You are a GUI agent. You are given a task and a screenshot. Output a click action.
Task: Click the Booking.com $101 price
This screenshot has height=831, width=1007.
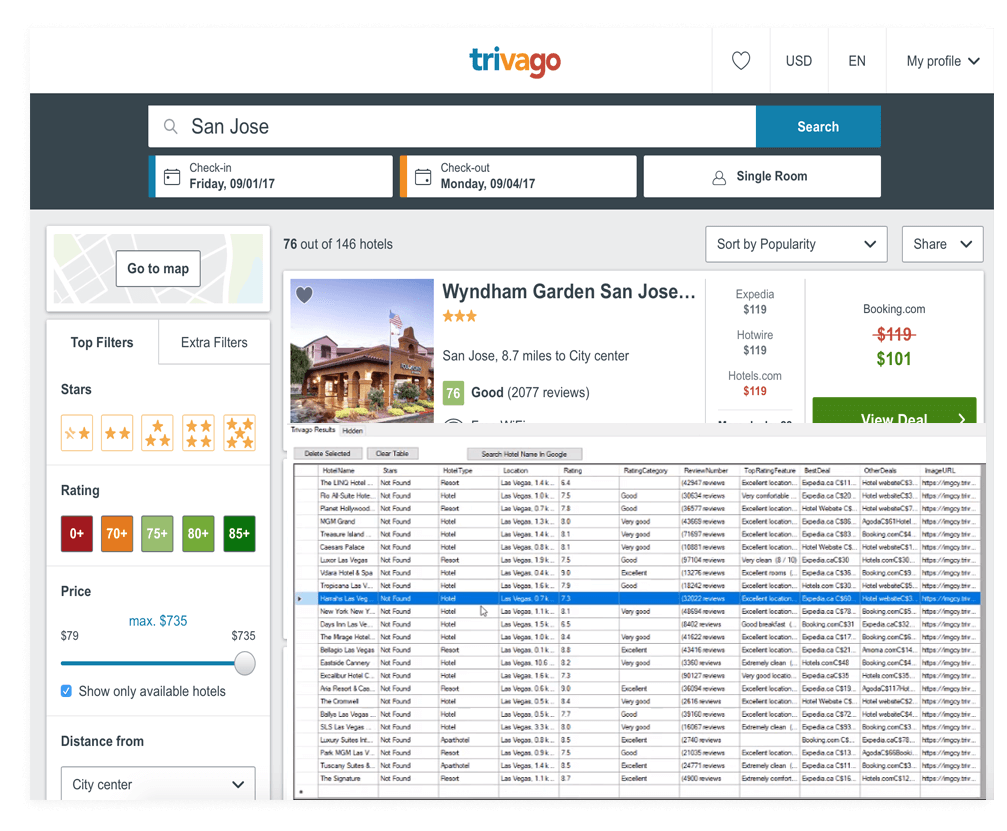tap(894, 359)
